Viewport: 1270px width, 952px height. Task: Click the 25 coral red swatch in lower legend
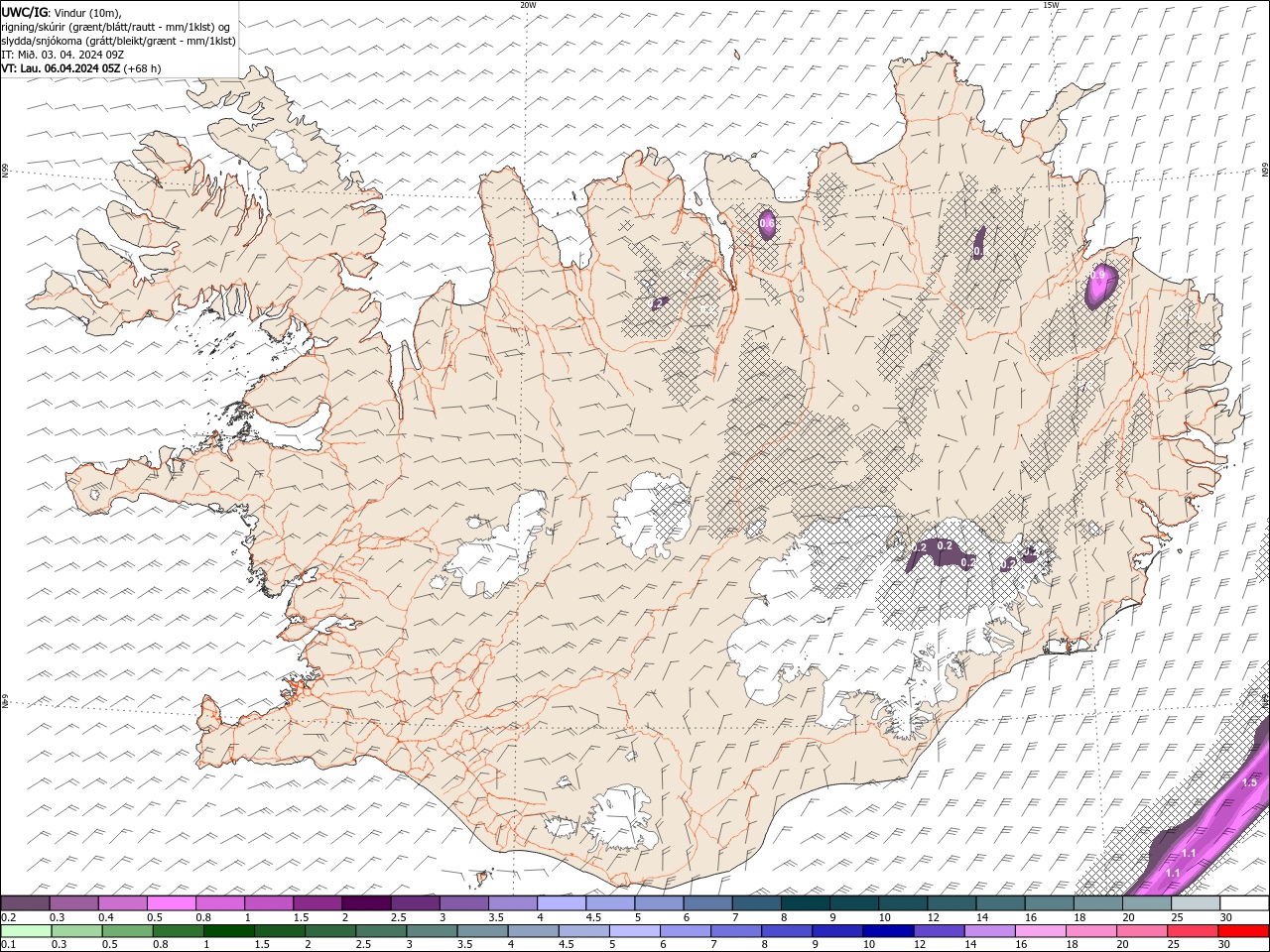[1192, 931]
